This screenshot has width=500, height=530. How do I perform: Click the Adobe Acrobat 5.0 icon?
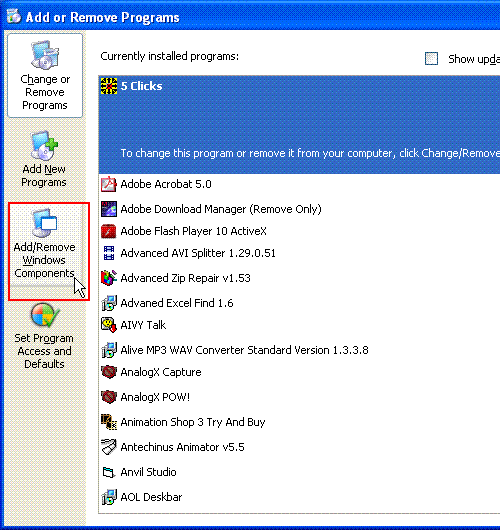(x=109, y=184)
